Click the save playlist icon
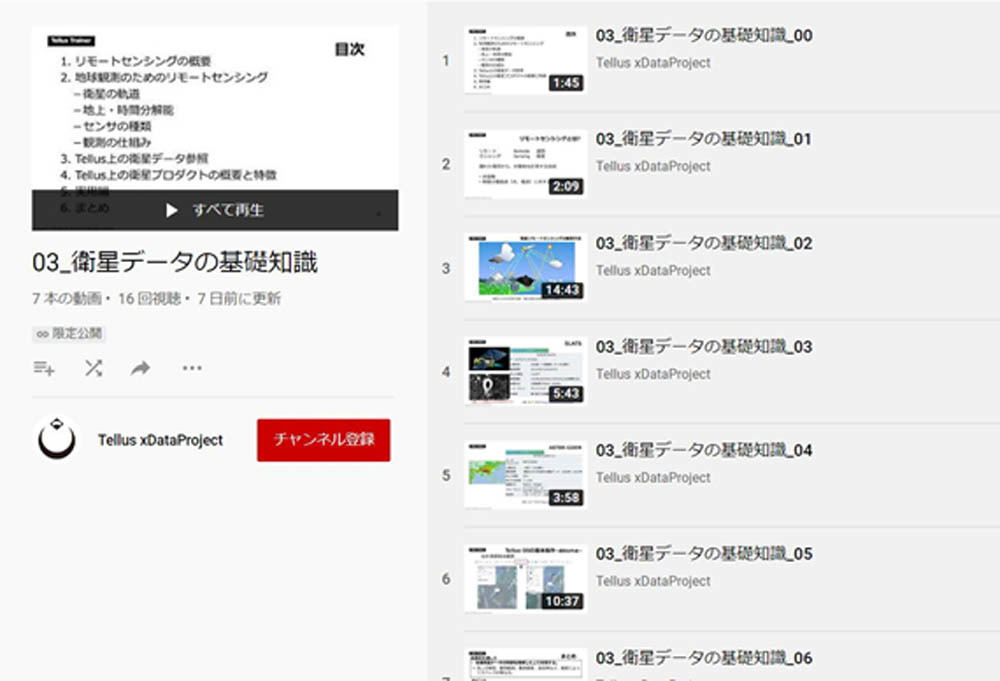The image size is (1000, 681). (44, 368)
